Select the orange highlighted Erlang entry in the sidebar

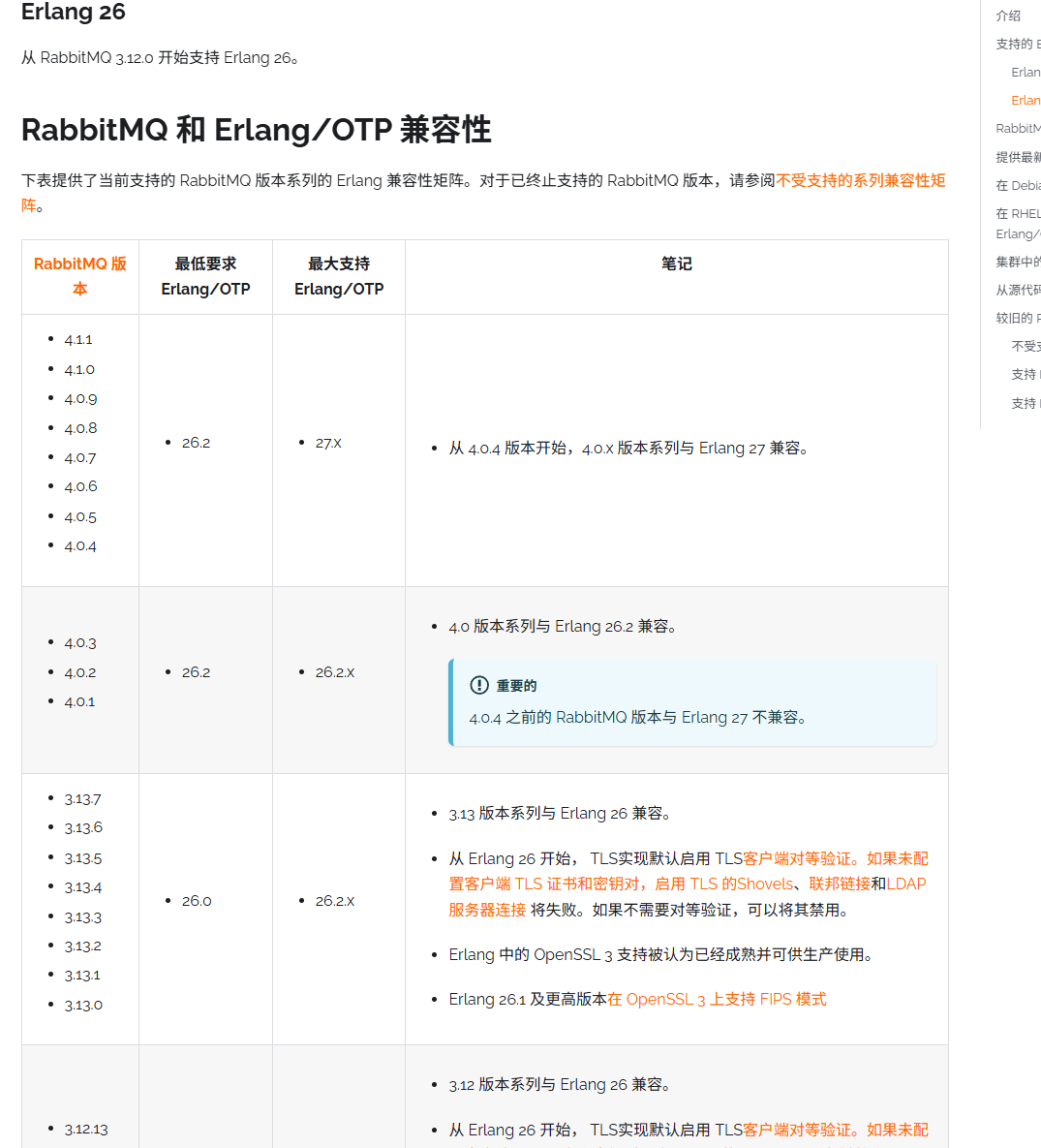pyautogui.click(x=1026, y=101)
